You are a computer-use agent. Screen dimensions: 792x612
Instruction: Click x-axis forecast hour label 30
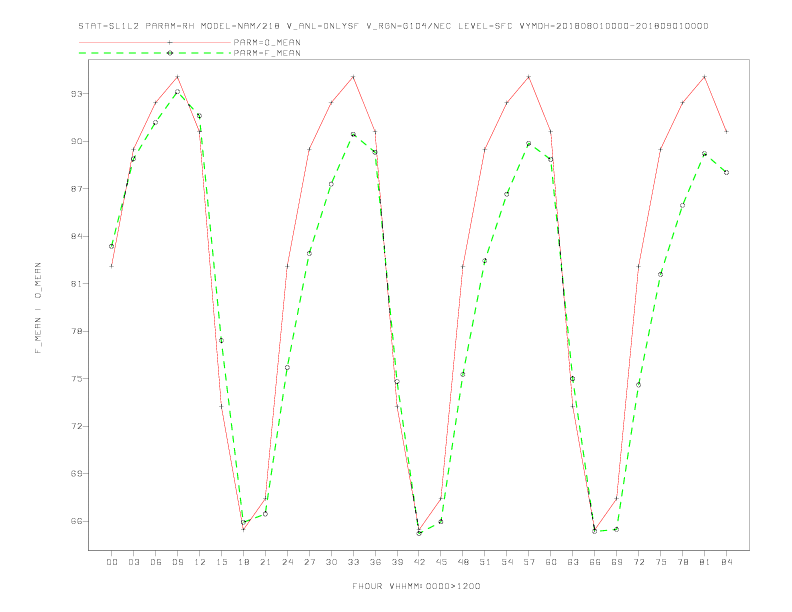point(331,562)
